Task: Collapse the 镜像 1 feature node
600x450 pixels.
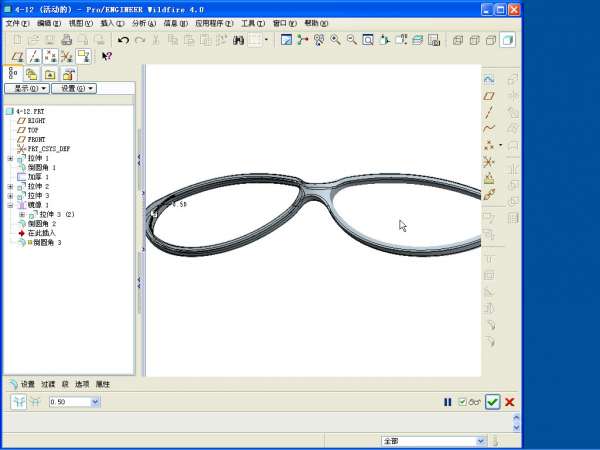Action: 10,205
